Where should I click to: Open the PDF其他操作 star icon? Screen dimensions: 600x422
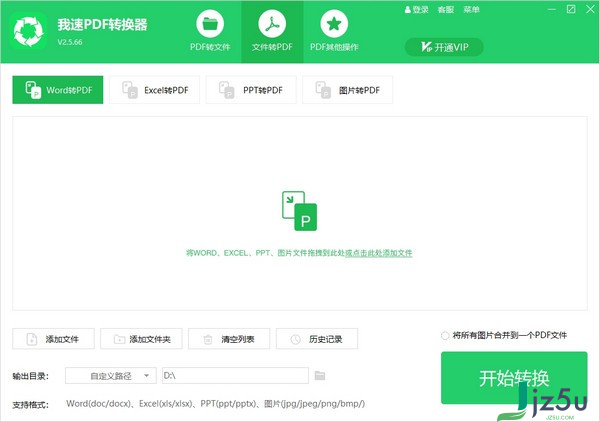pyautogui.click(x=334, y=24)
